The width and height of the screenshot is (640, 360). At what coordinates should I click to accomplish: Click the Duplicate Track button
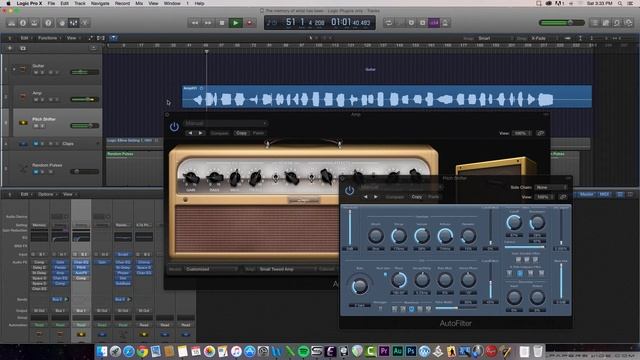(23, 48)
